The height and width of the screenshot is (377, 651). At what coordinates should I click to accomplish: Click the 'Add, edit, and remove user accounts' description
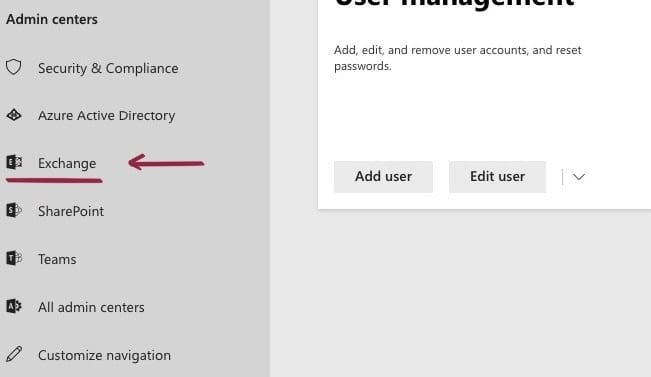[458, 58]
